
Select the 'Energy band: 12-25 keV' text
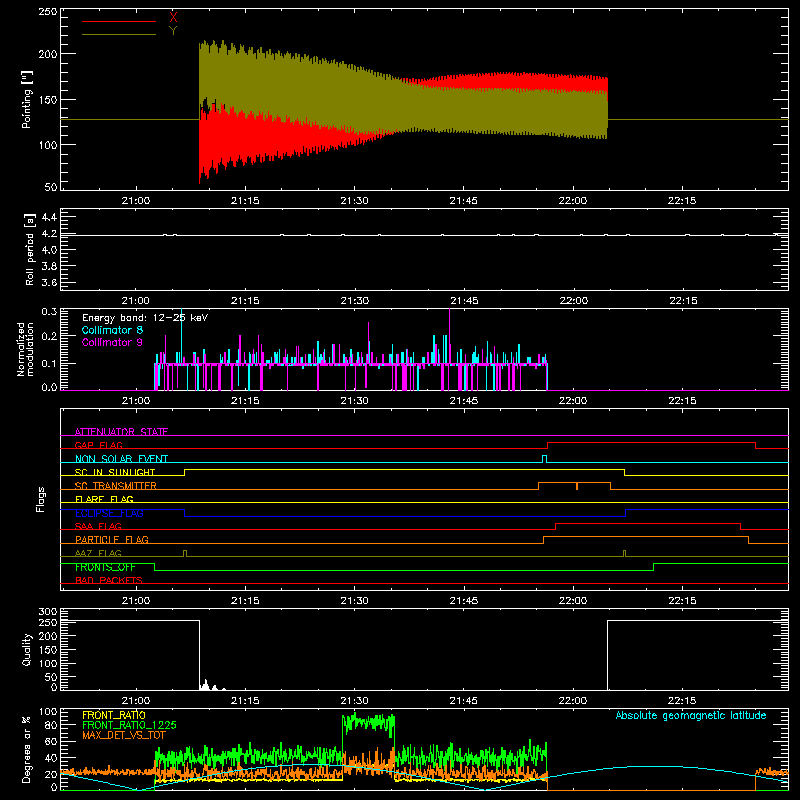pos(145,318)
